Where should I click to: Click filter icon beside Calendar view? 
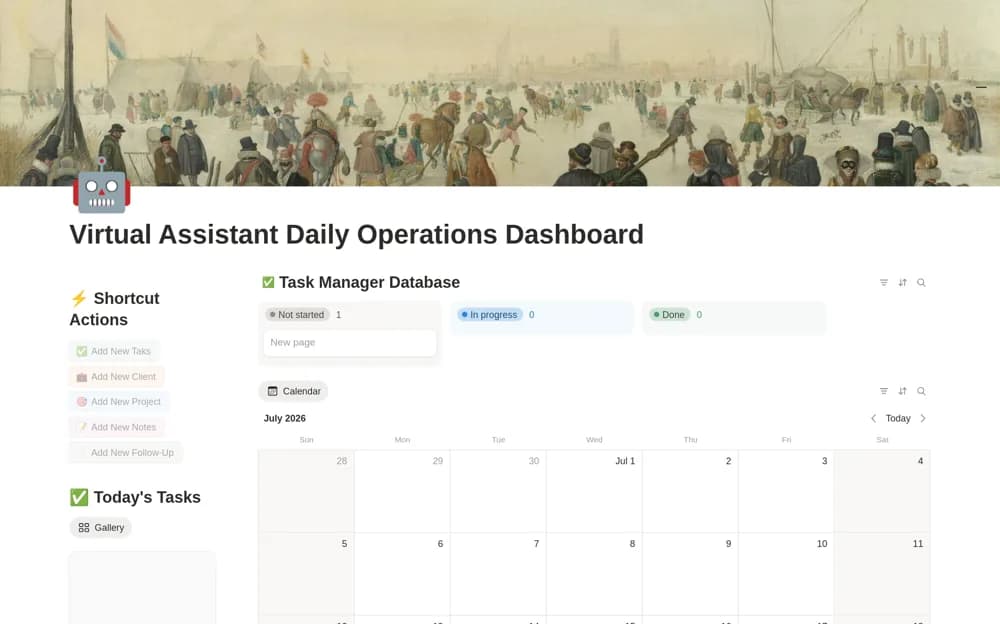coord(883,391)
